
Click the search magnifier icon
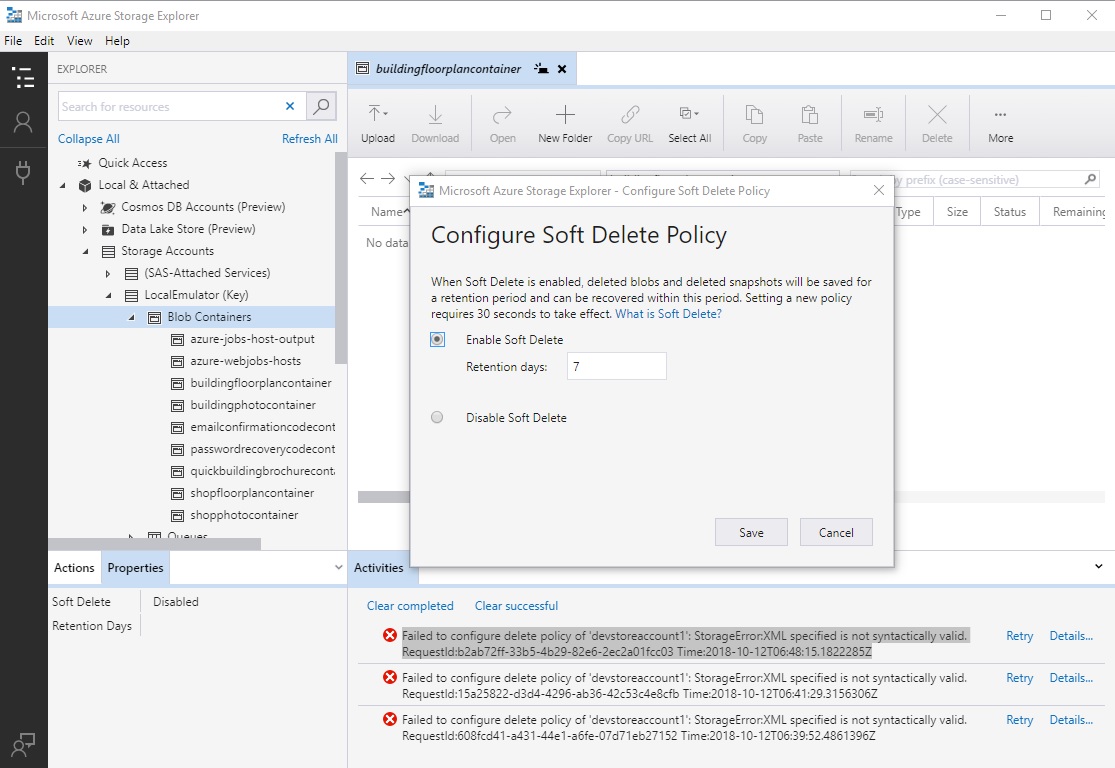click(322, 106)
